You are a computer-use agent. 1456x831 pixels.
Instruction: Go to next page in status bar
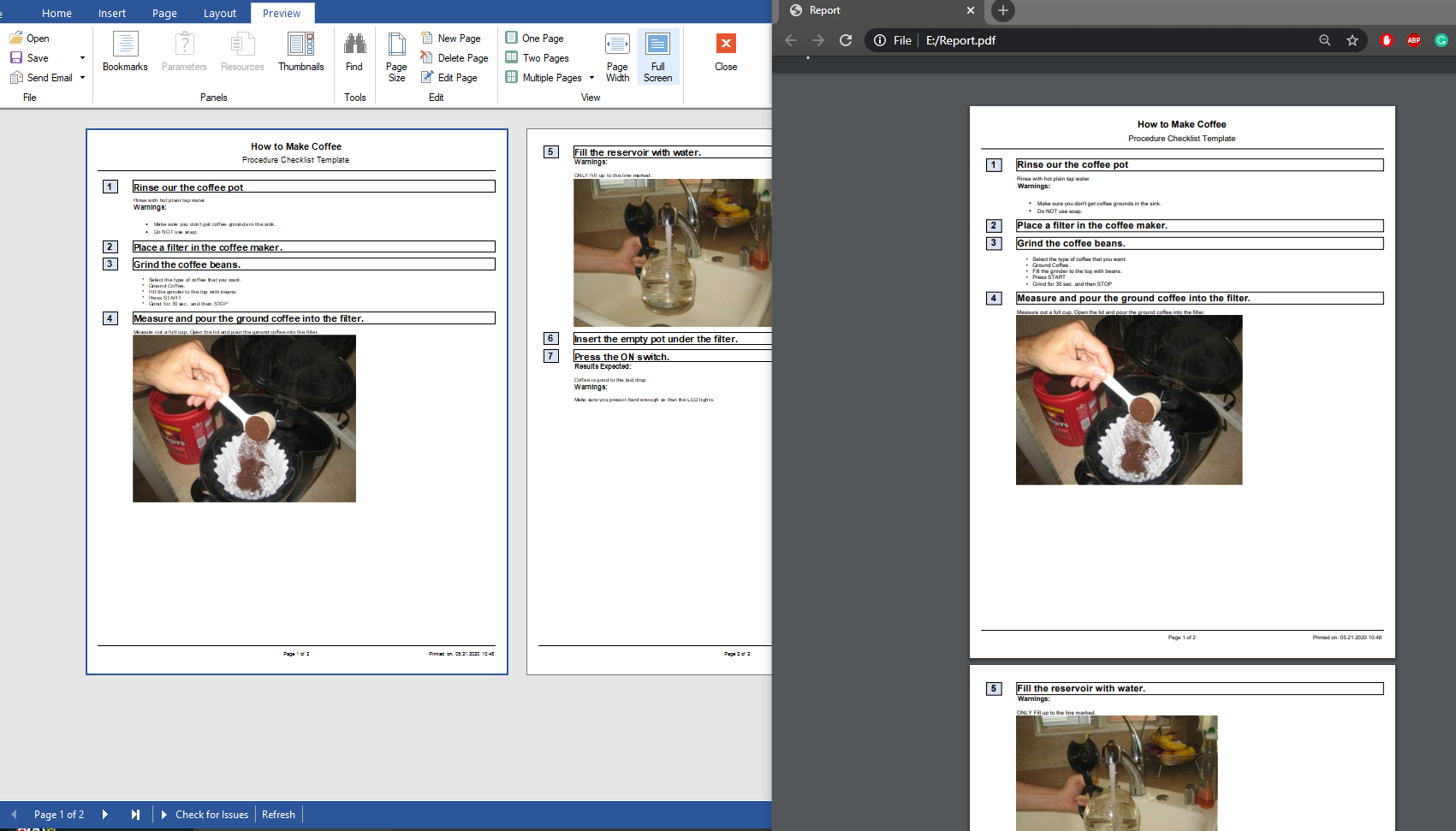coord(105,814)
